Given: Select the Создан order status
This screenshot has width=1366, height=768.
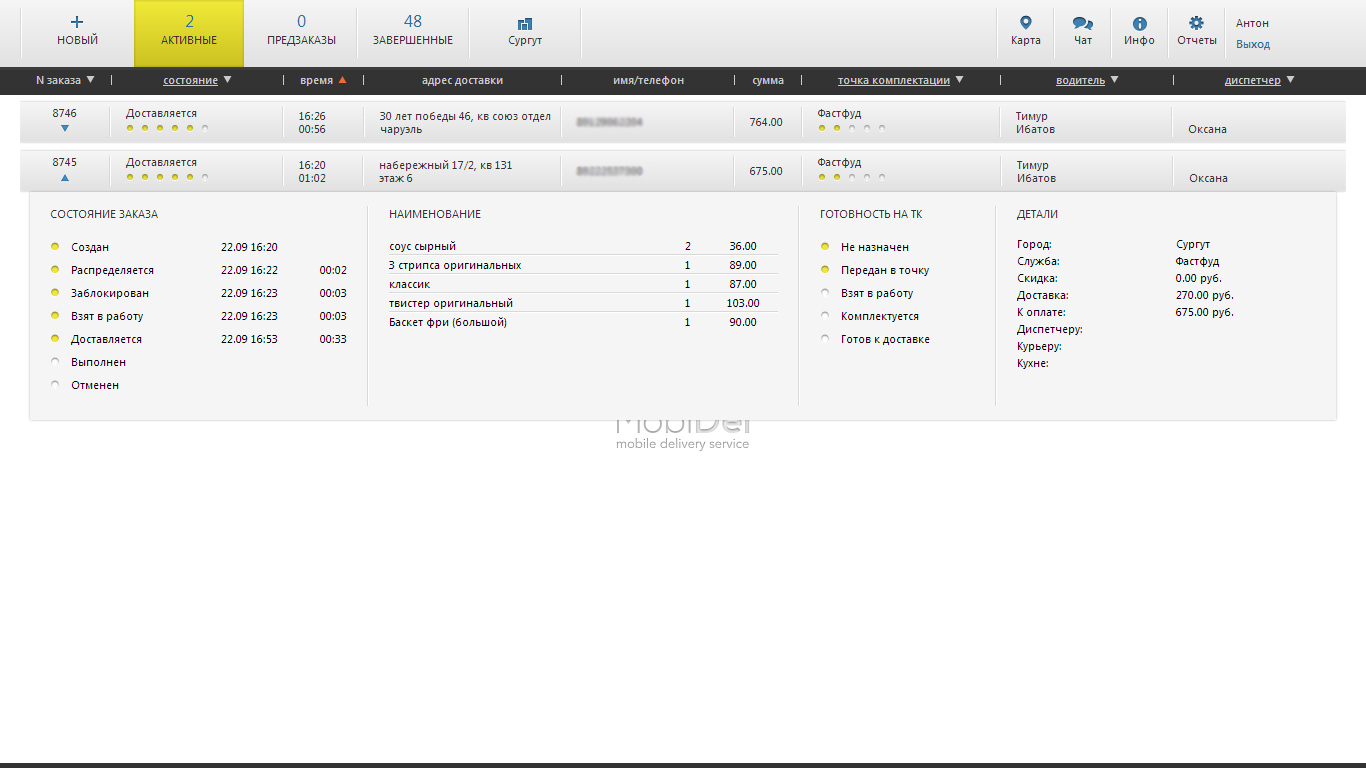Looking at the screenshot, I should (x=55, y=246).
